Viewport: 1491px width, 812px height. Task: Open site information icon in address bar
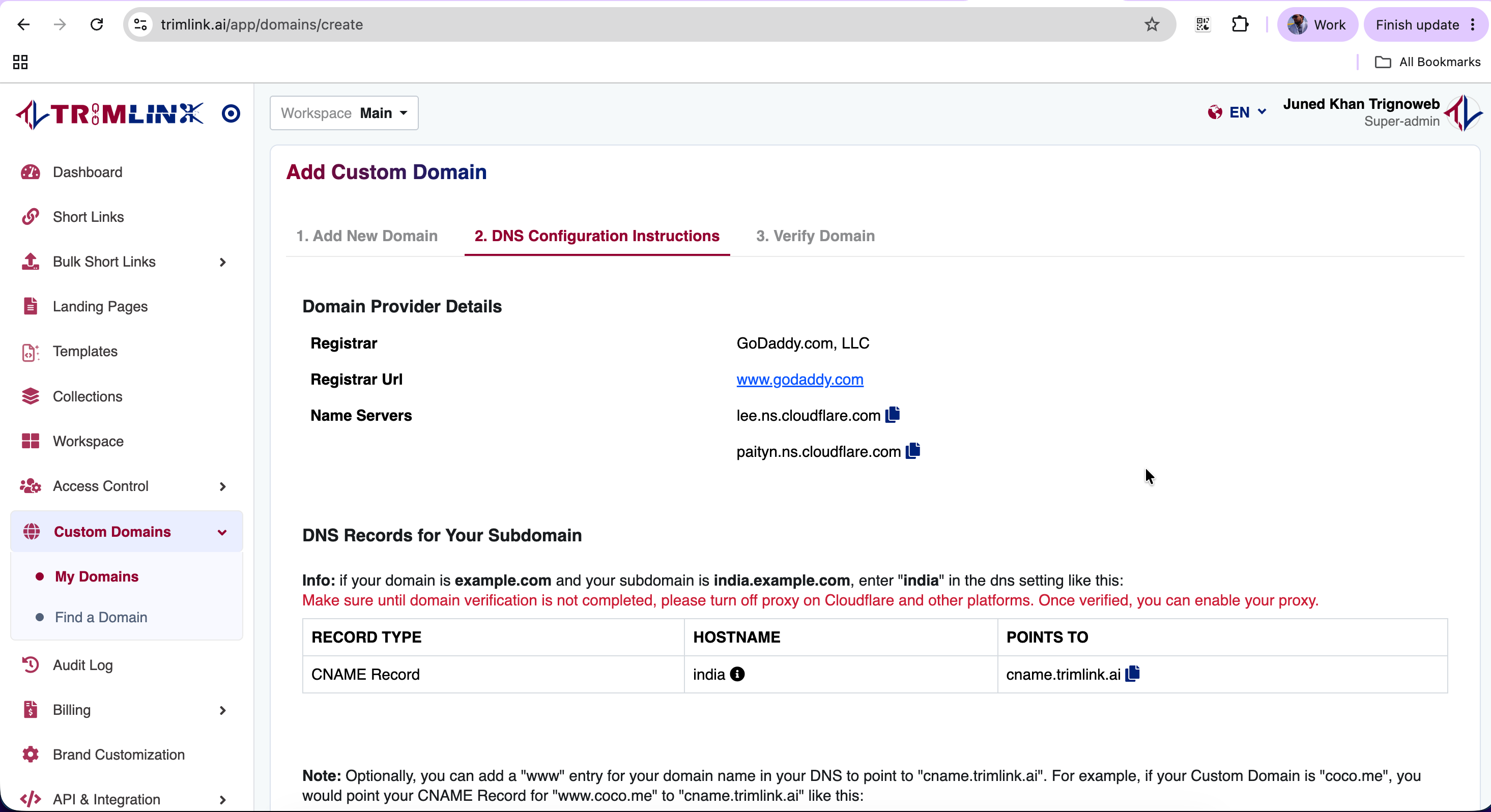pos(140,24)
